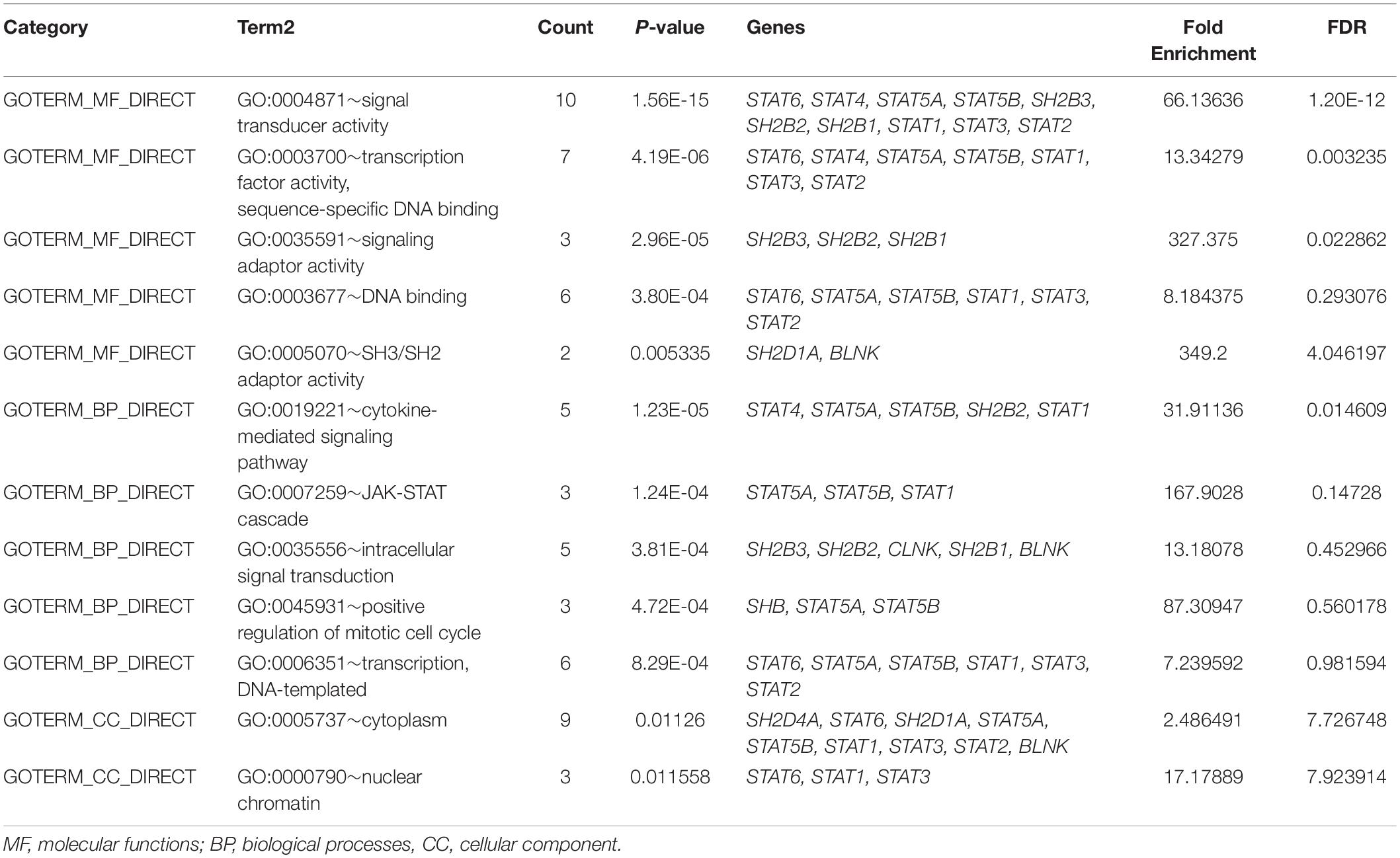Click genes cell containing CLNK
1400x858 pixels.
907,550
